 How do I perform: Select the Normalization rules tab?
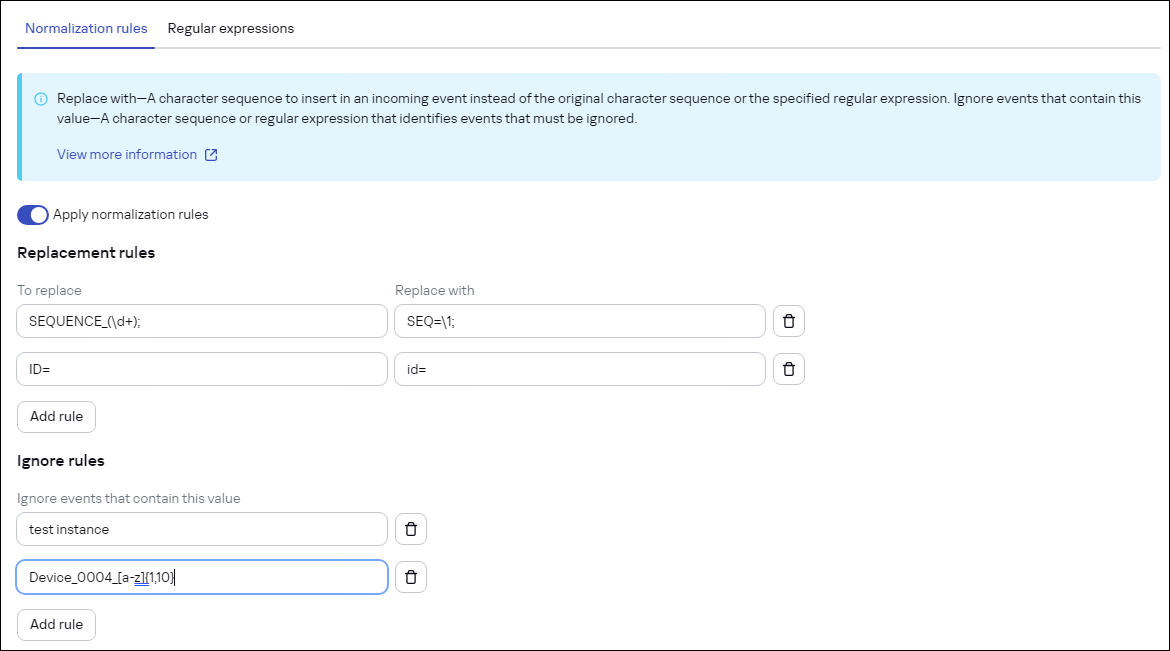85,28
